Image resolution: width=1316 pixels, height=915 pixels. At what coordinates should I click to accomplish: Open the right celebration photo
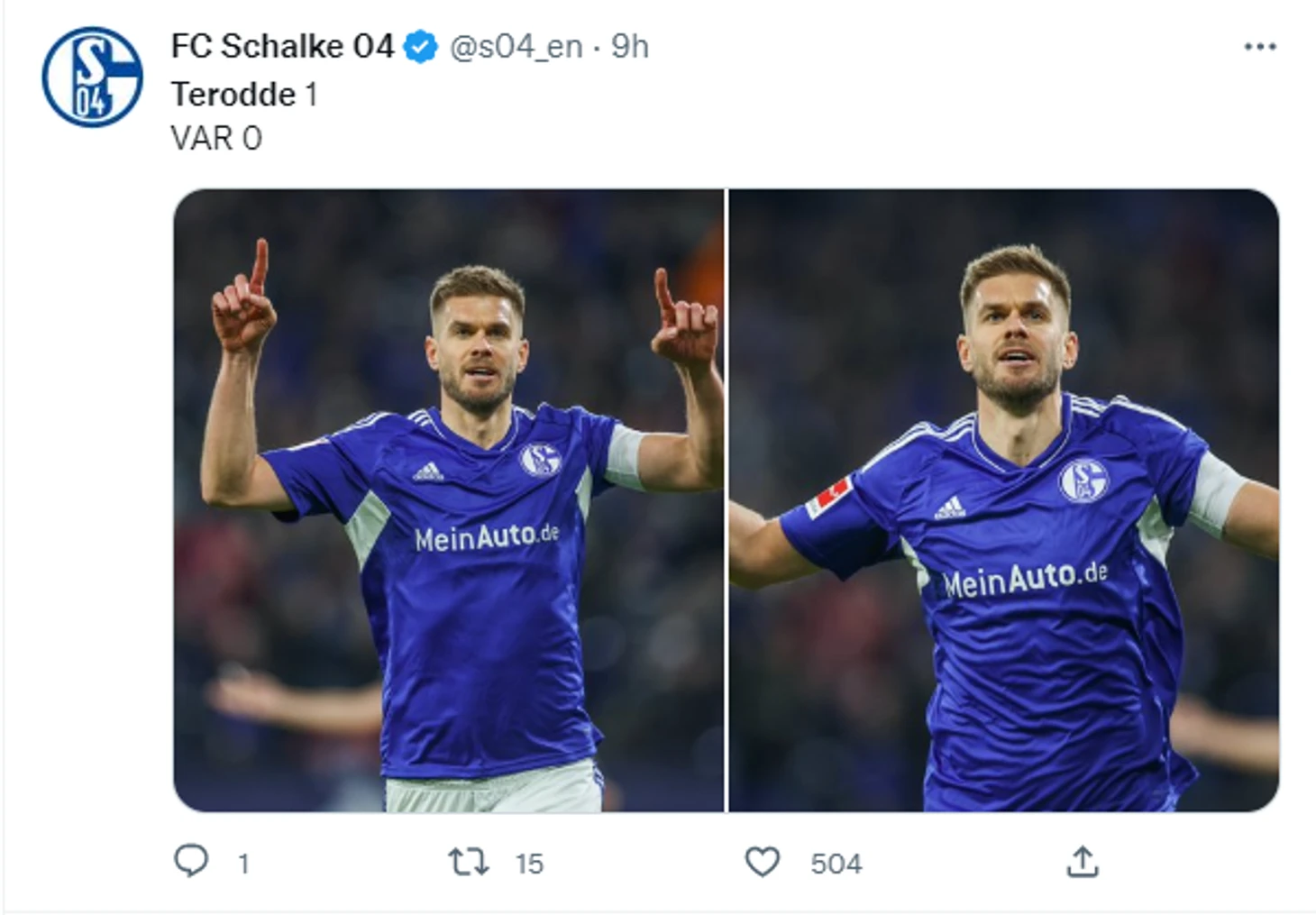1003,500
